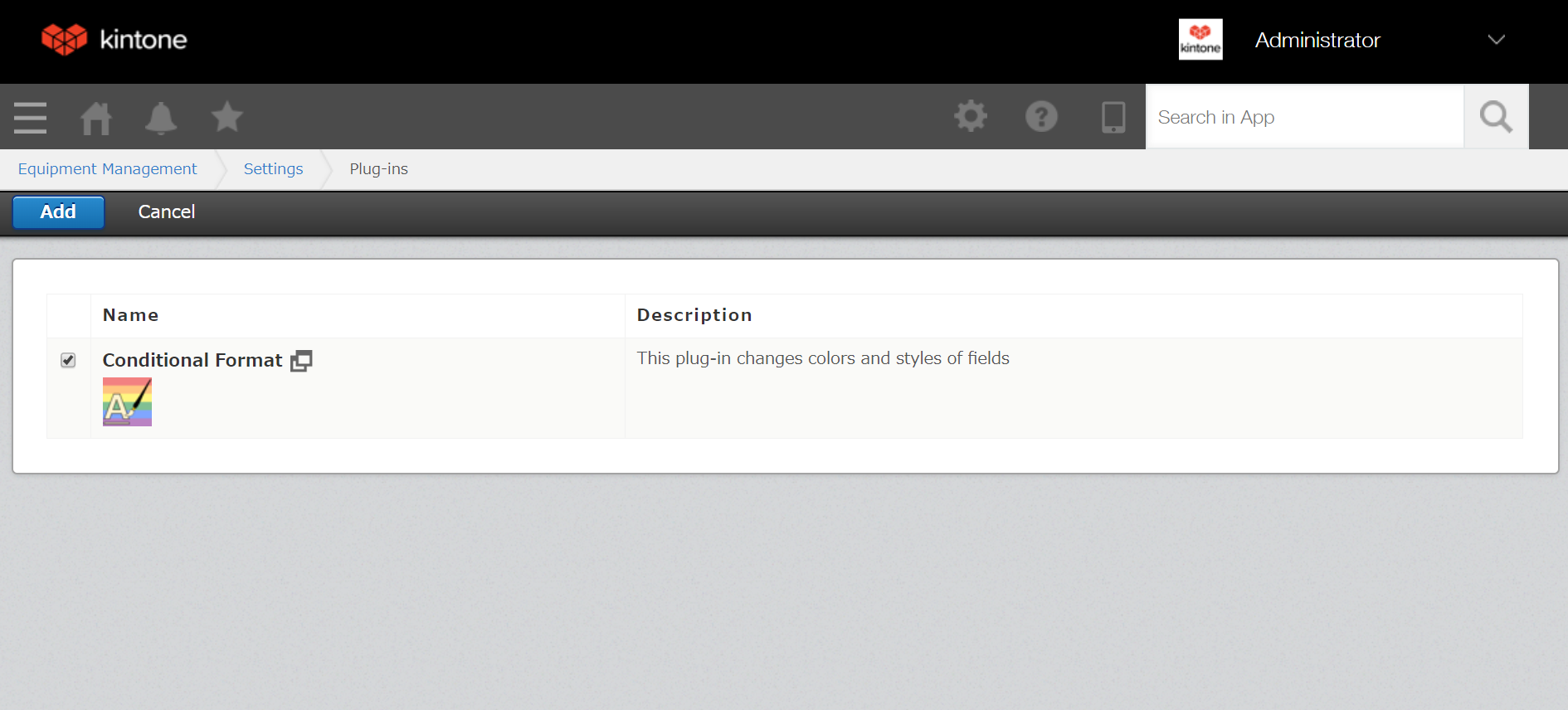Go to the Home portal icon
The height and width of the screenshot is (710, 1568).
point(96,118)
